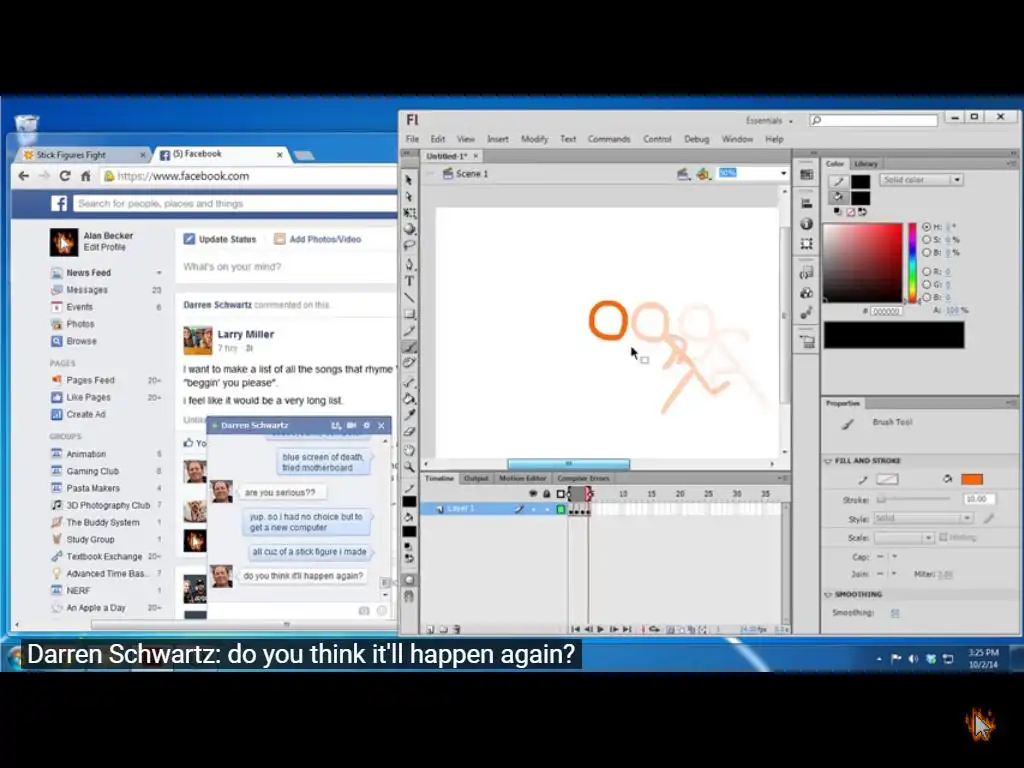The height and width of the screenshot is (768, 1024).
Task: Open the Essentials workspace dropdown
Action: (769, 121)
